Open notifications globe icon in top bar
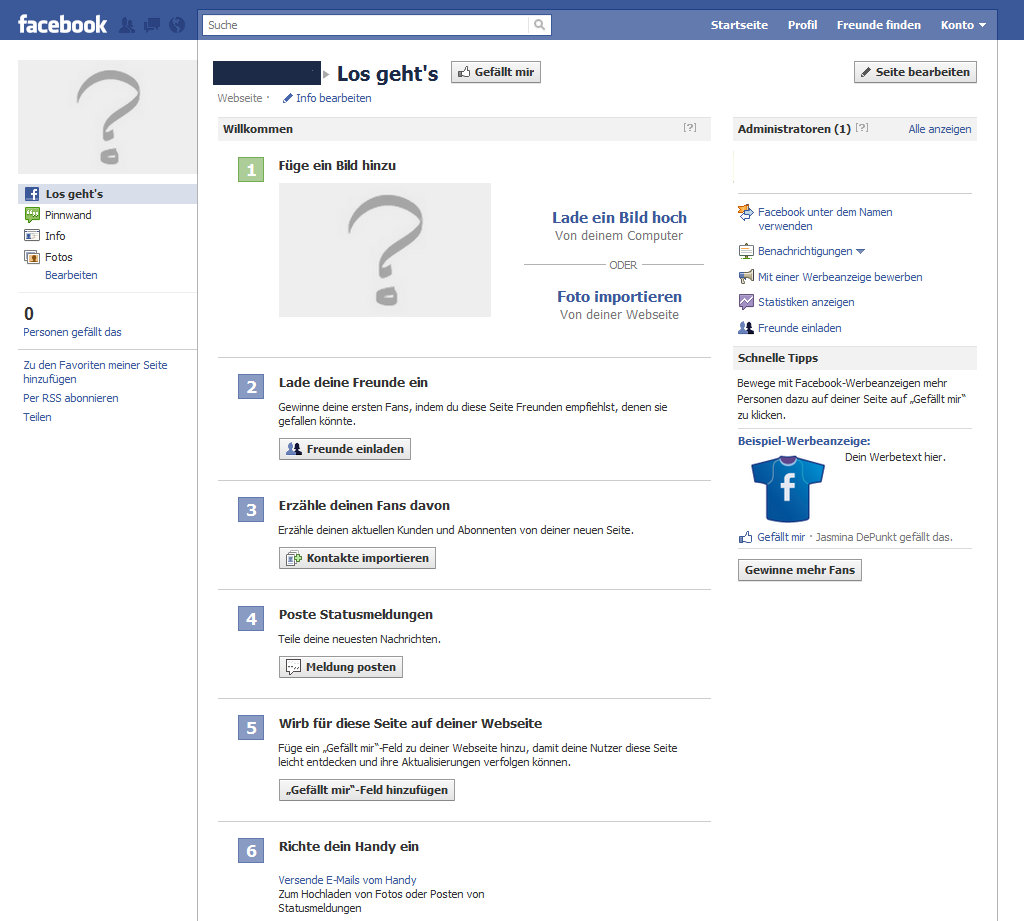Screen dimensions: 1024x921 [x=177, y=25]
